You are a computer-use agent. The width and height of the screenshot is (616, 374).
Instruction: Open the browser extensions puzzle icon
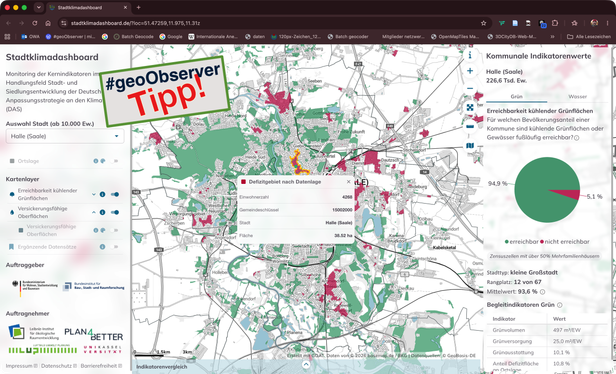[x=555, y=23]
